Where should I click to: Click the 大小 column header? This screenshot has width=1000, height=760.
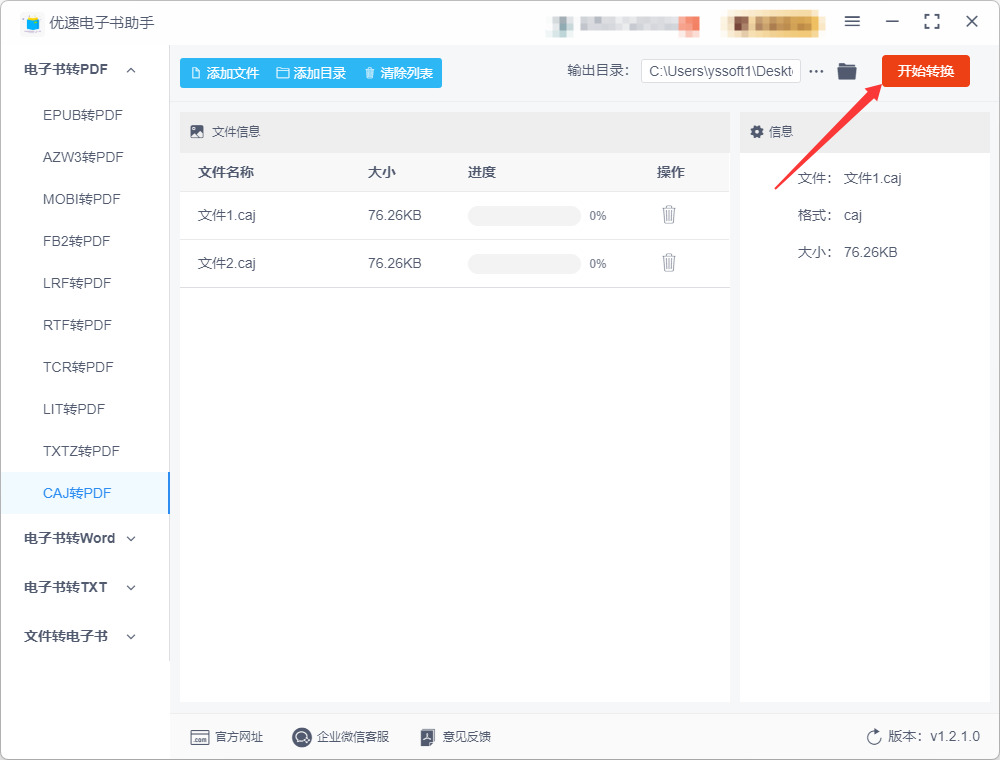(x=381, y=172)
